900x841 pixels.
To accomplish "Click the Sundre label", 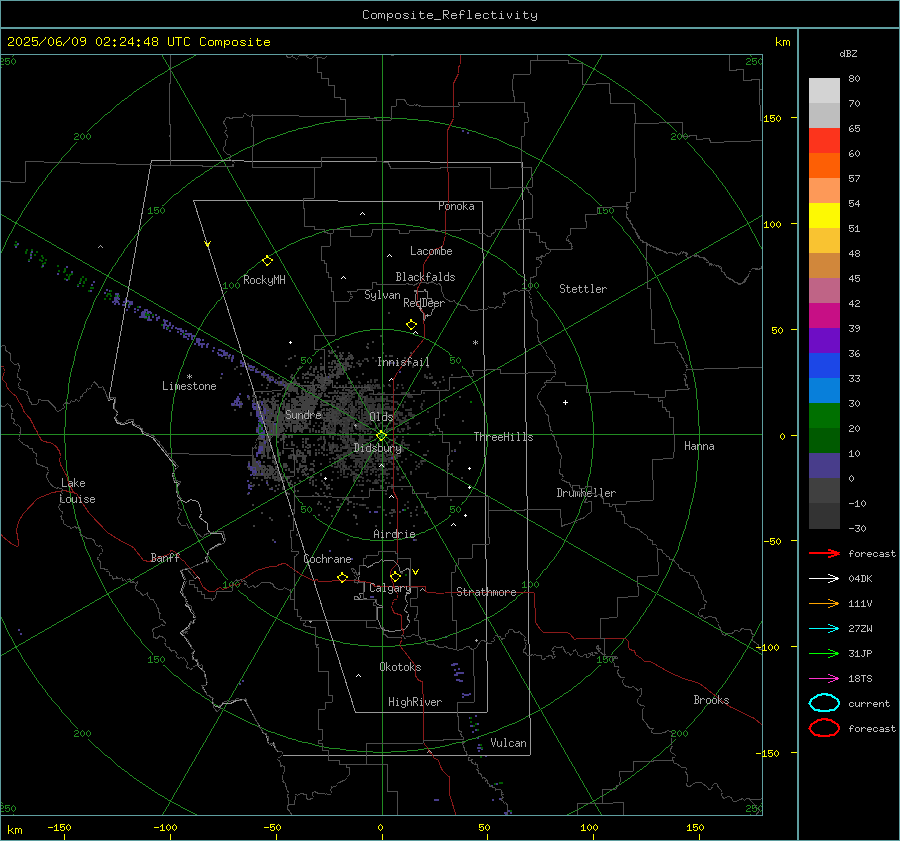I will pyautogui.click(x=303, y=414).
